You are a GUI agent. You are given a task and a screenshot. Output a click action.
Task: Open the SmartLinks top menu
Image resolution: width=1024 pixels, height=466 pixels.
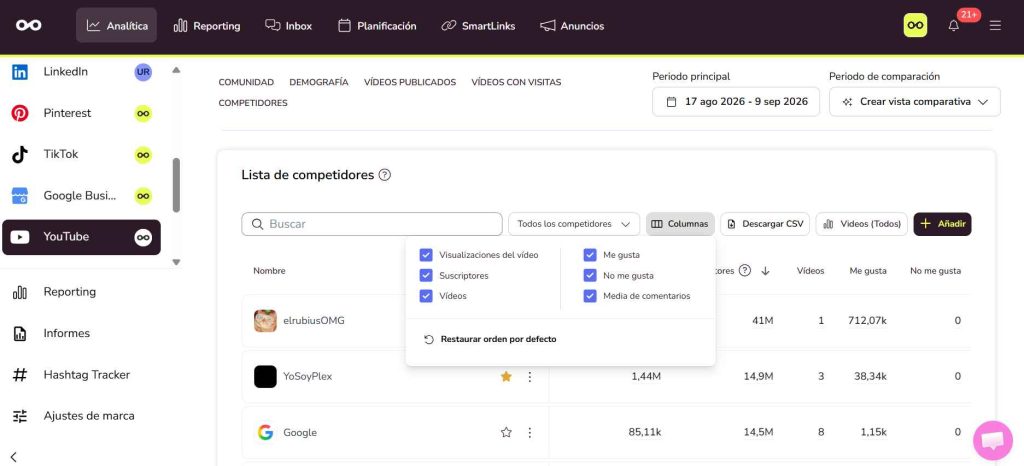tap(478, 25)
